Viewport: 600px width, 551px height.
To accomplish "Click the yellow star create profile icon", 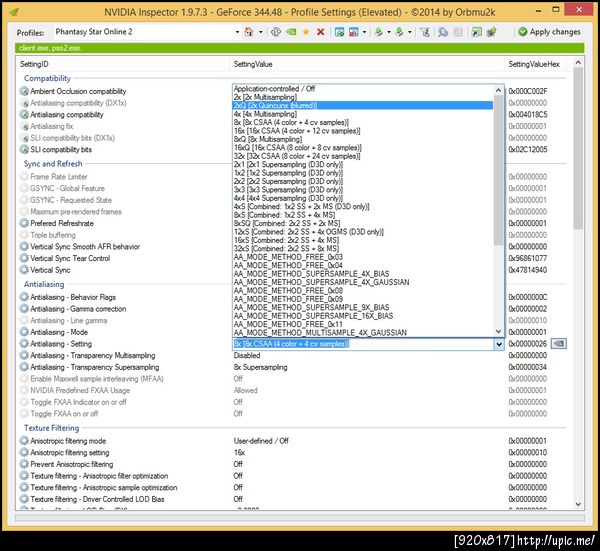I will (x=306, y=32).
